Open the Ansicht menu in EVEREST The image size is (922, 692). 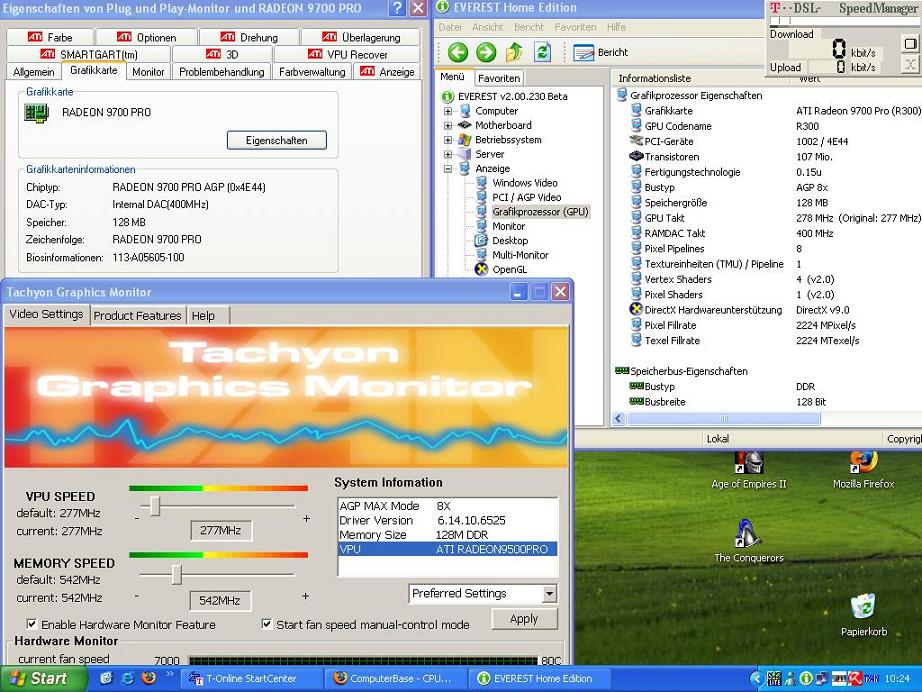[487, 27]
